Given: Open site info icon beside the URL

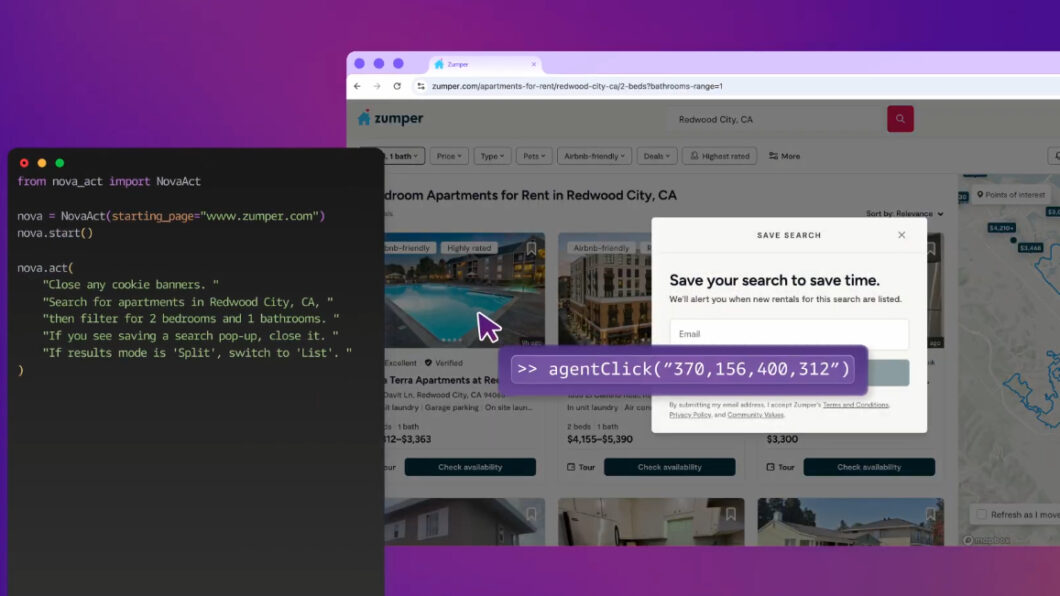Looking at the screenshot, I should coord(420,86).
